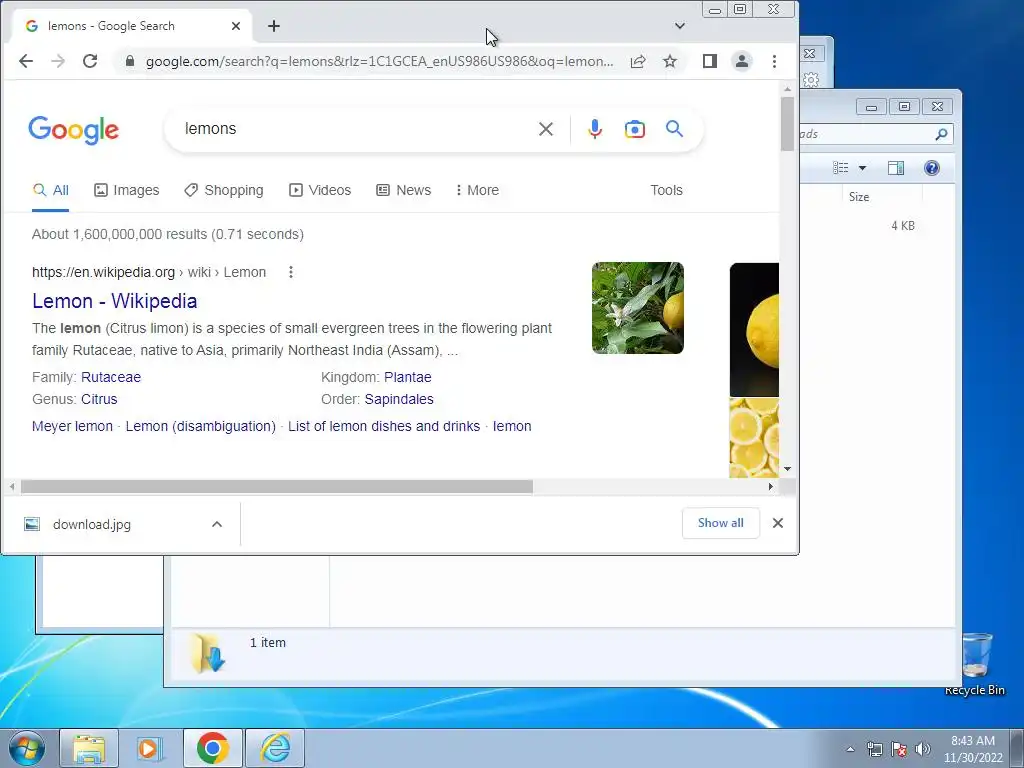The height and width of the screenshot is (768, 1024).
Task: Open the lemon tree blossom thumbnail
Action: [x=638, y=308]
